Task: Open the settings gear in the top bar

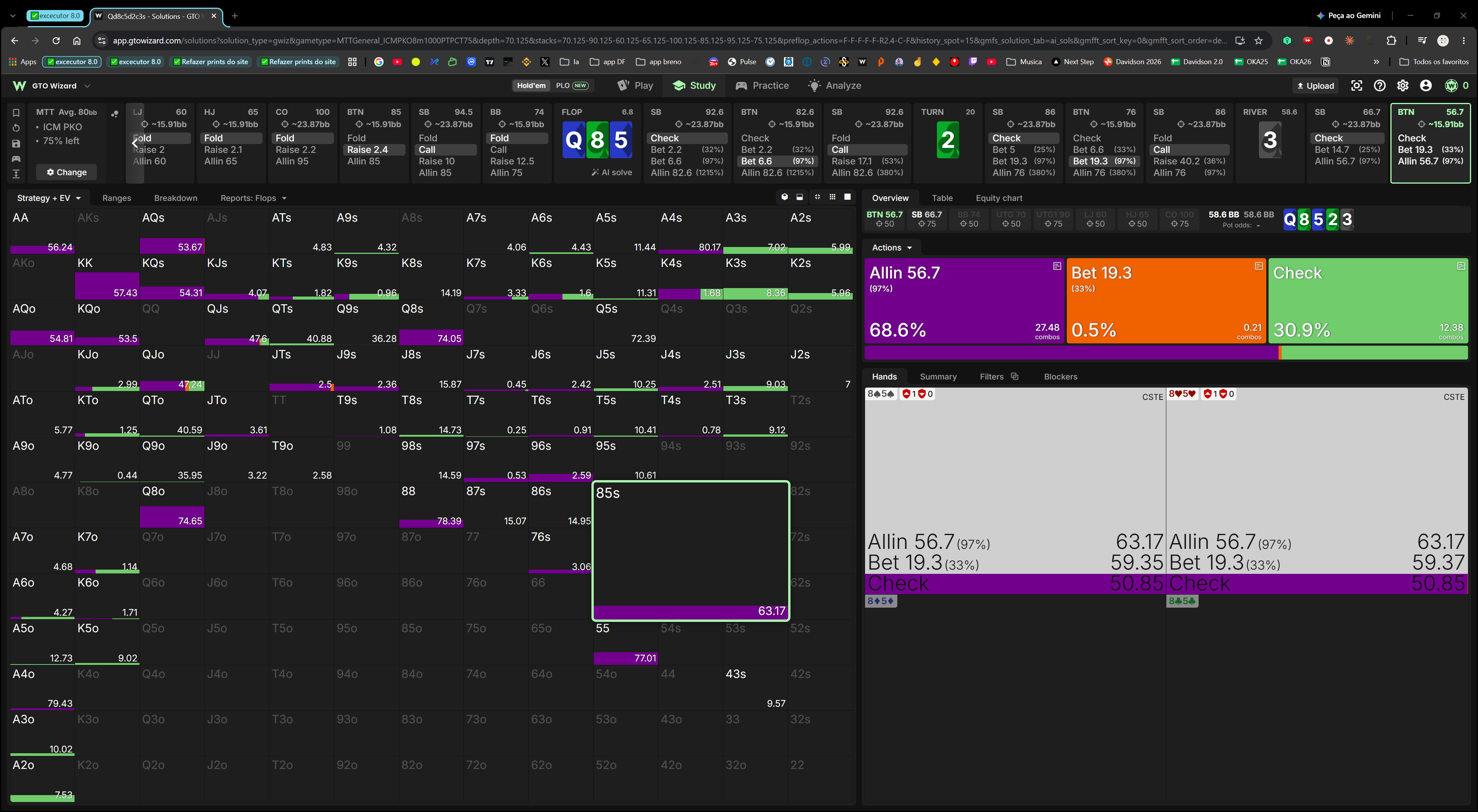Action: (1403, 85)
